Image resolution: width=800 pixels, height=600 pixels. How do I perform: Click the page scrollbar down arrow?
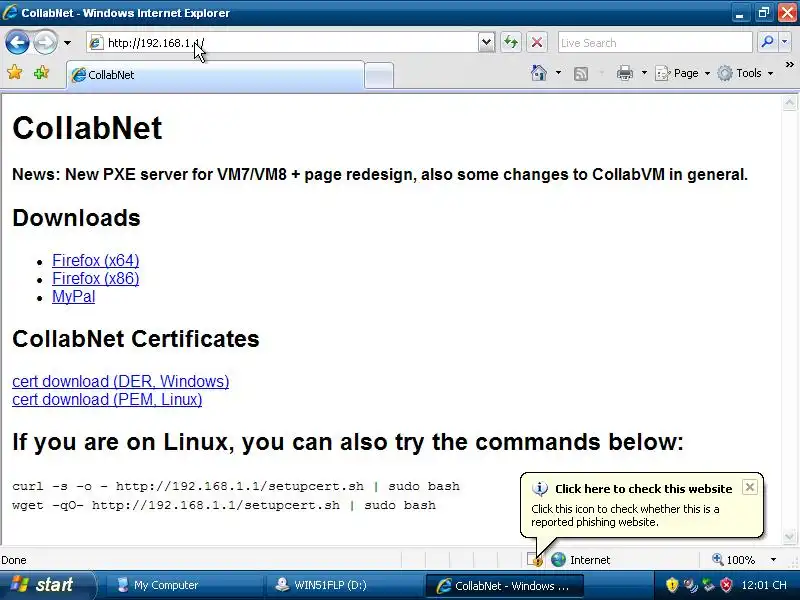coord(789,536)
